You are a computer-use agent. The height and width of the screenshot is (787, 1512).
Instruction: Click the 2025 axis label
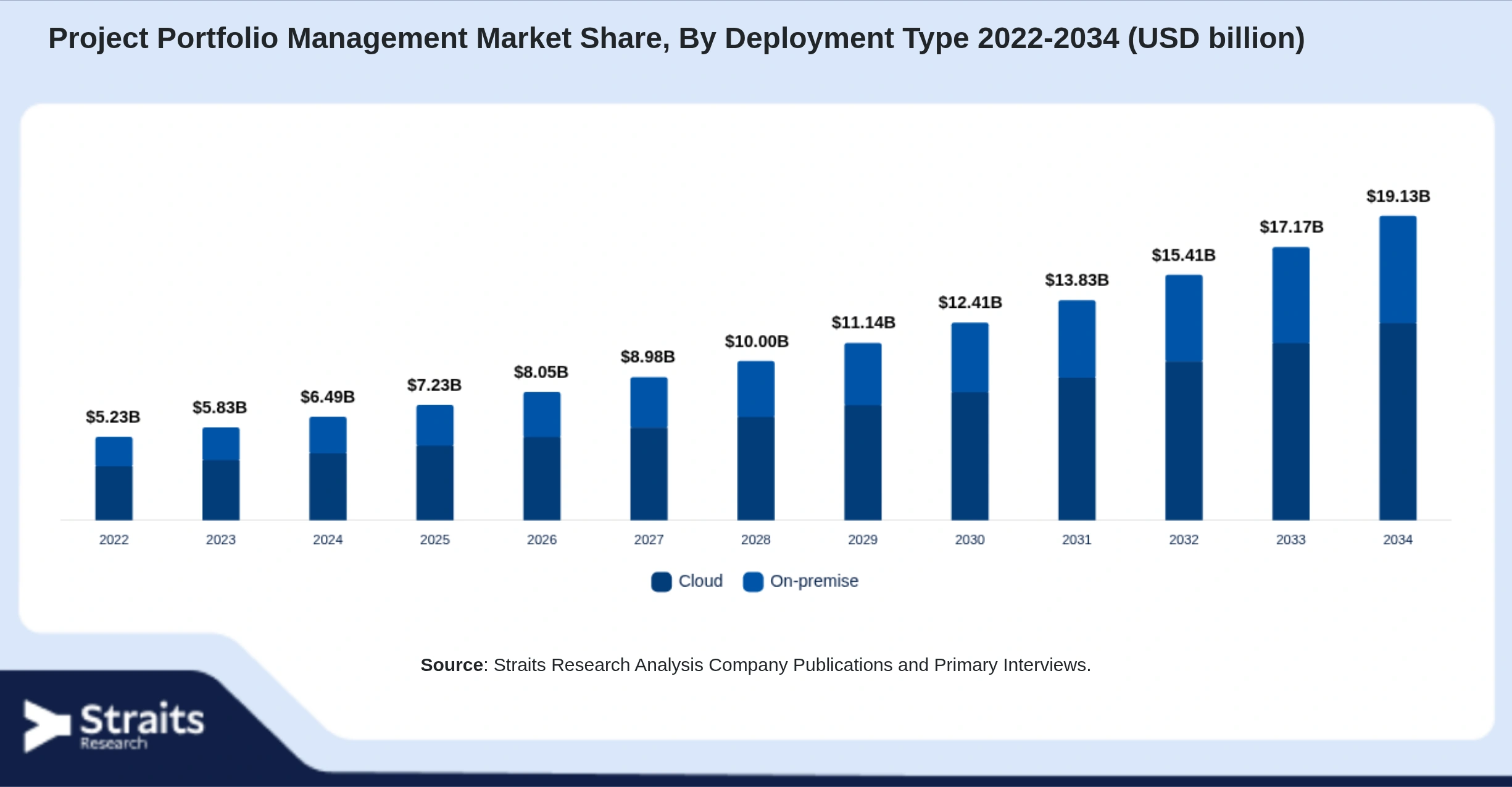[x=435, y=540]
